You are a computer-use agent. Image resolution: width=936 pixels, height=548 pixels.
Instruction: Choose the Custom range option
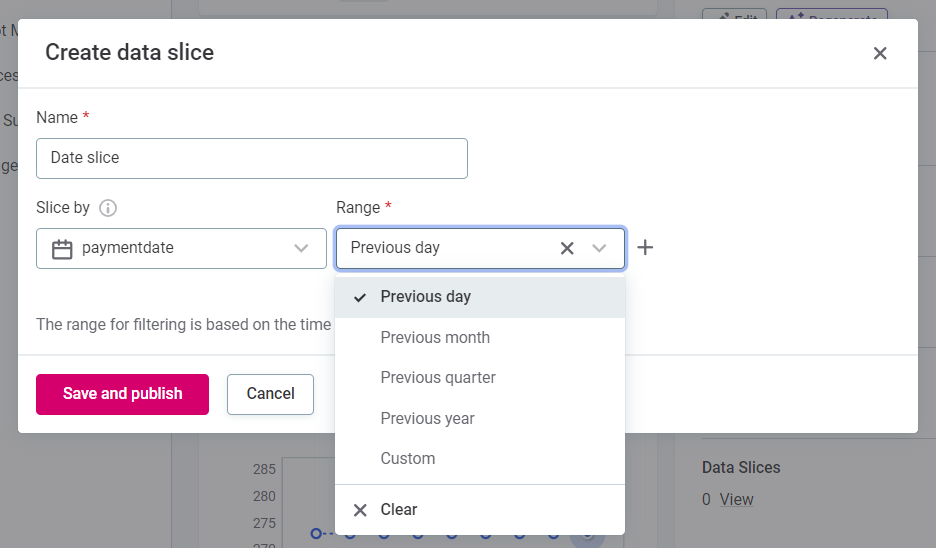408,459
